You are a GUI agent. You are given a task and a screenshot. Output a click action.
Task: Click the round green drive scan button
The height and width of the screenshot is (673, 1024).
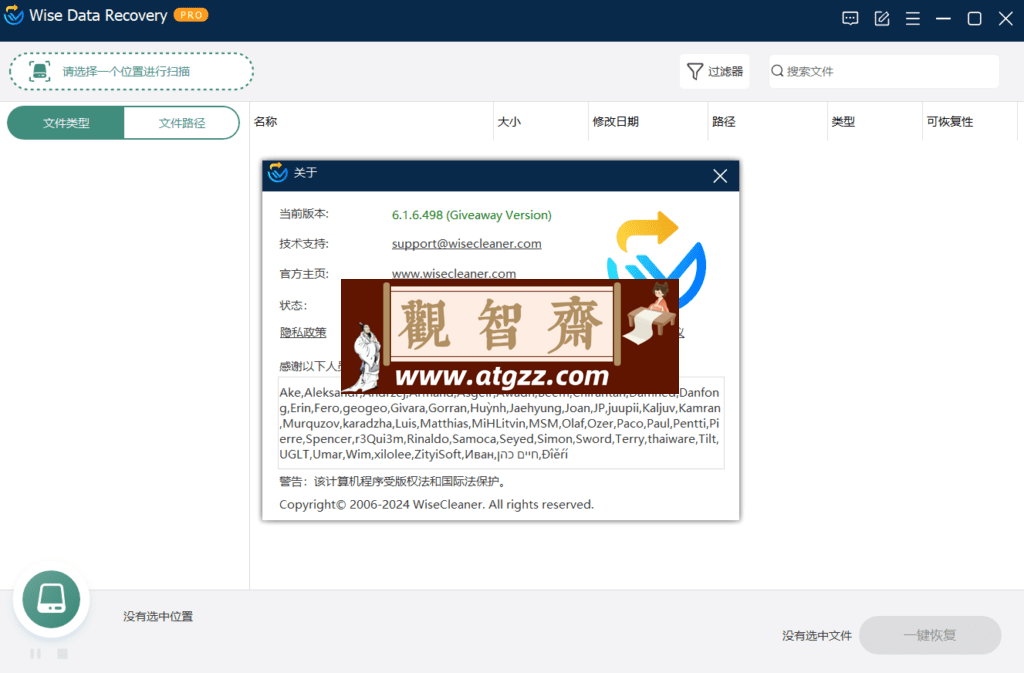[x=51, y=599]
